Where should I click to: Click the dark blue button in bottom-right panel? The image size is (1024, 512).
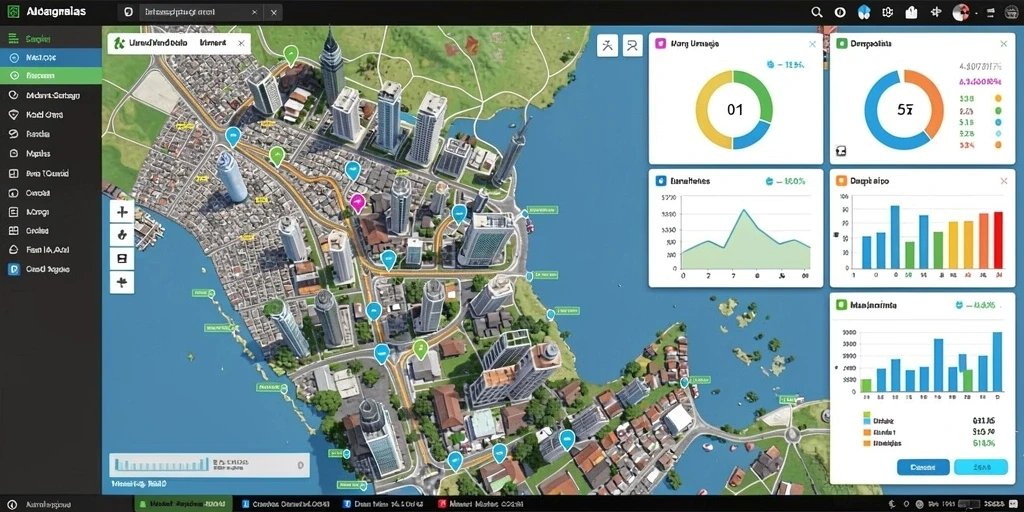[923, 467]
